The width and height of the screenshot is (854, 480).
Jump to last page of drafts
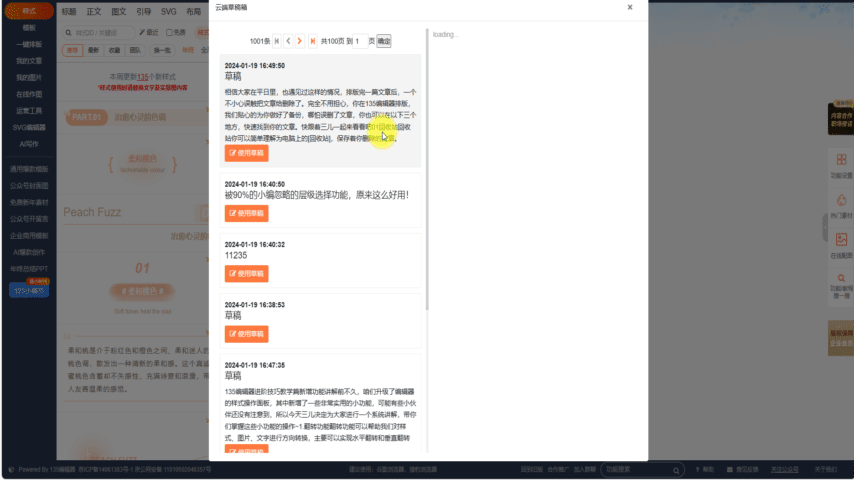coord(312,41)
